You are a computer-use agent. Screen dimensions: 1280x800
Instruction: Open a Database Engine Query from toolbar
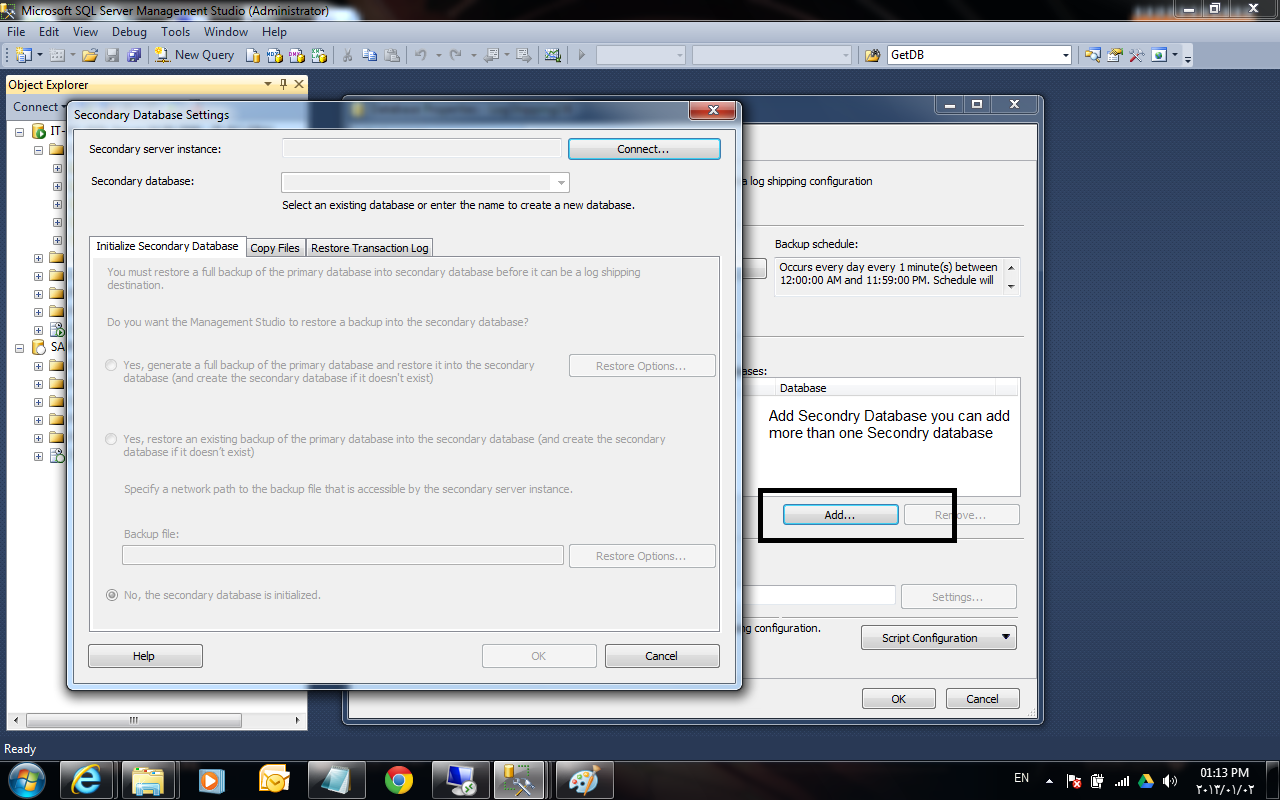coord(253,55)
